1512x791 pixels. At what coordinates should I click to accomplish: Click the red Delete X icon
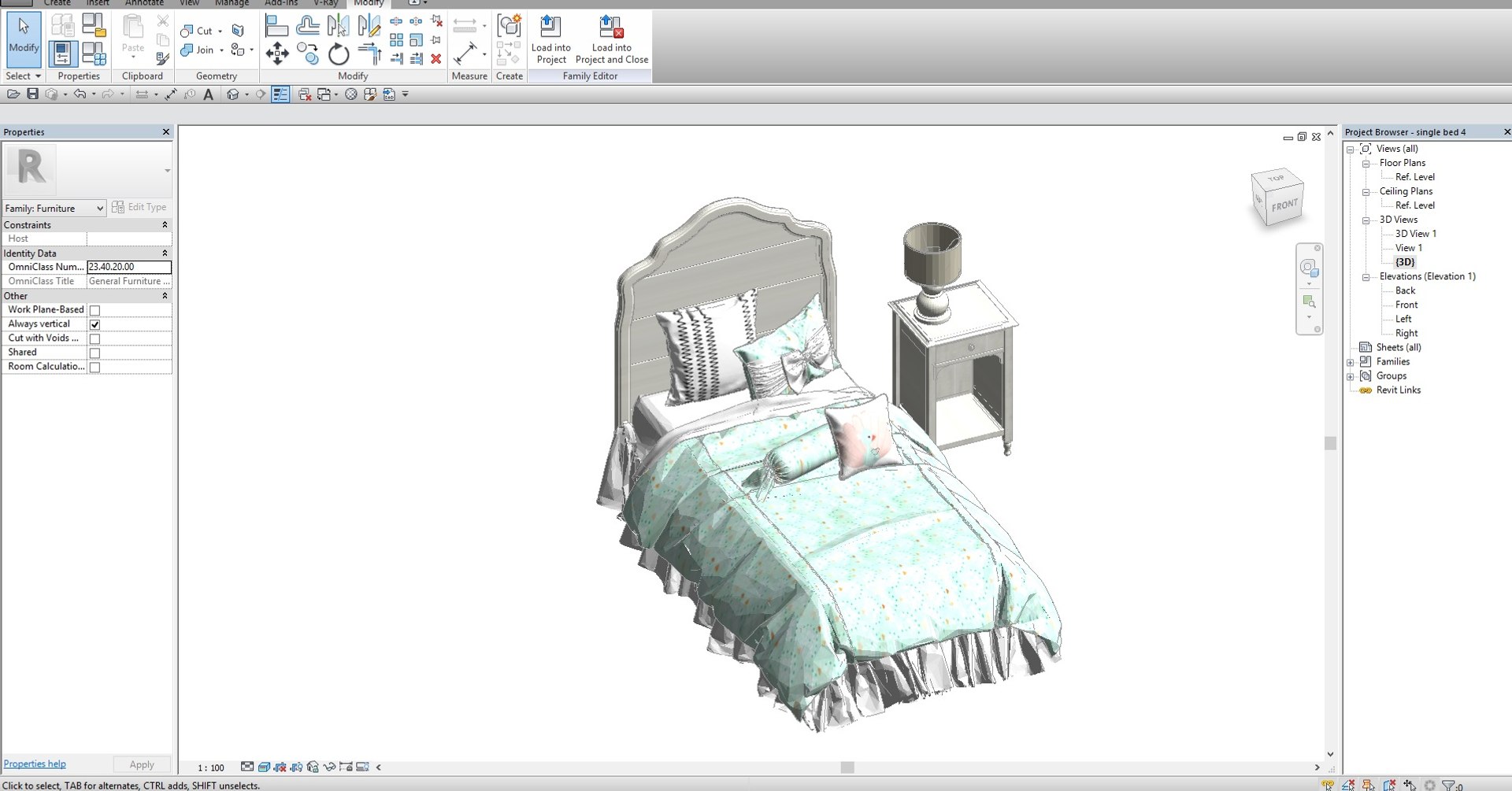click(435, 58)
